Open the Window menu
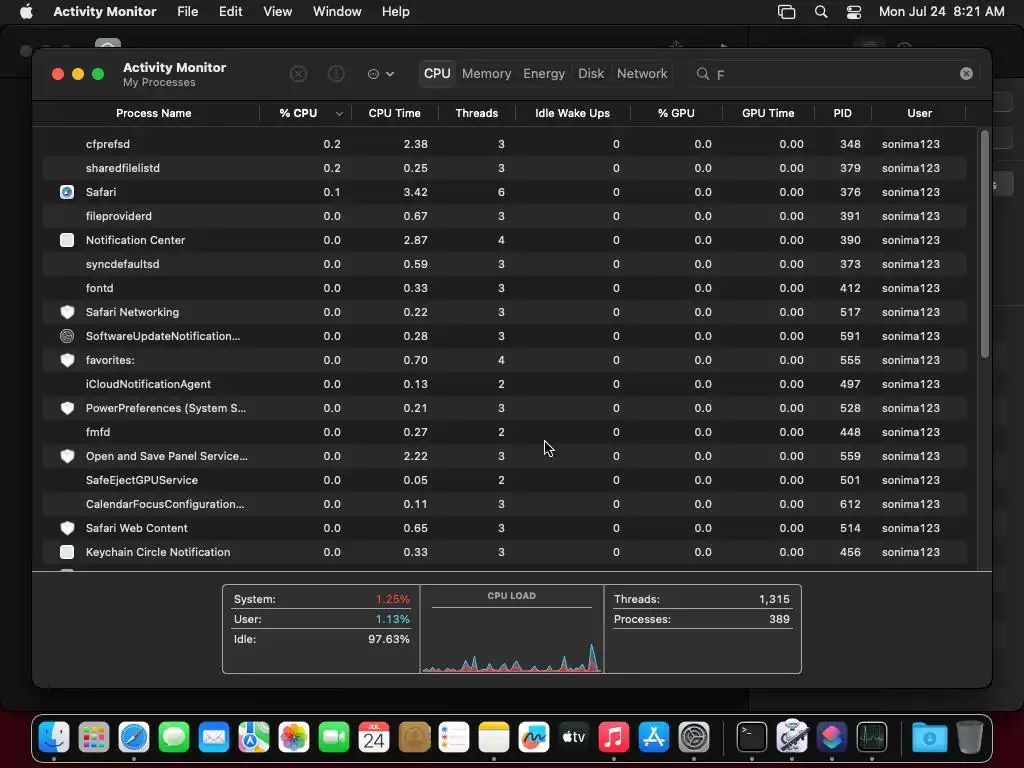Viewport: 1024px width, 768px height. pos(337,11)
